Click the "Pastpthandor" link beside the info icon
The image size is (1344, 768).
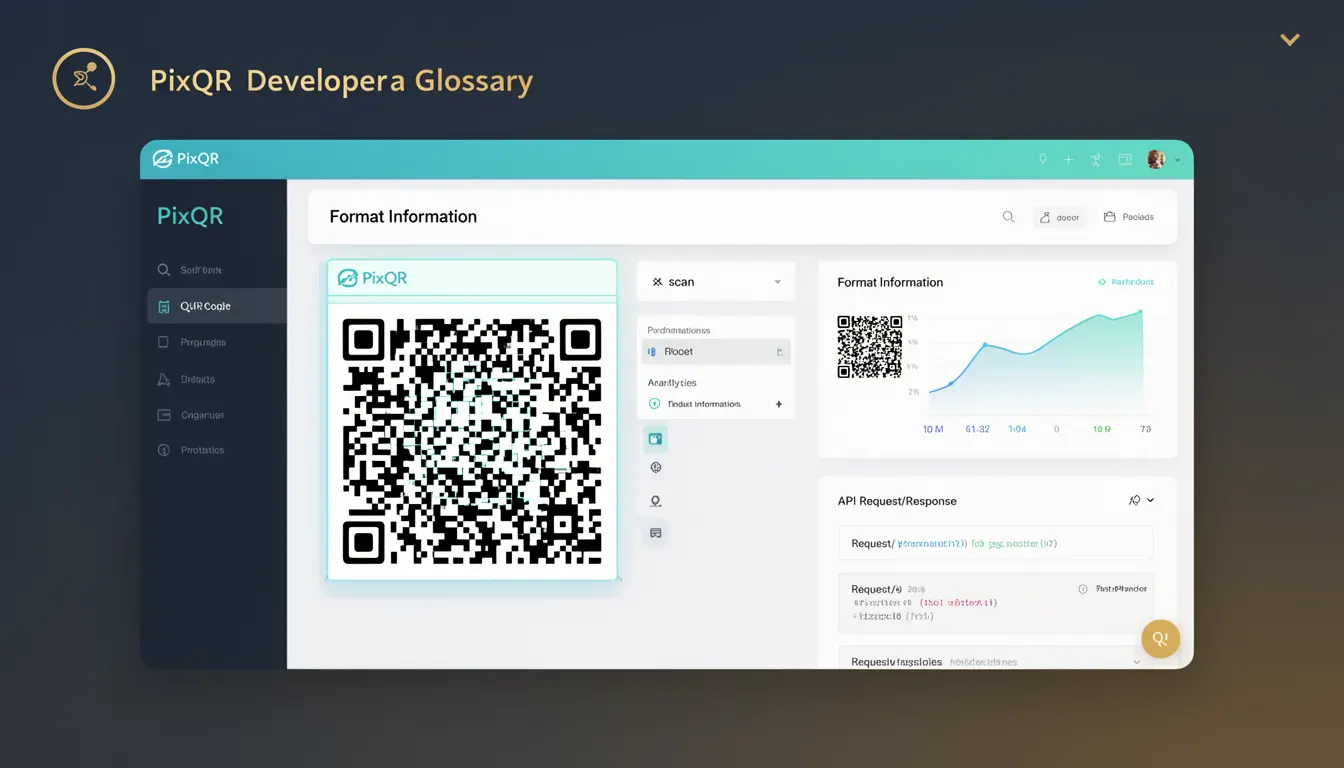pyautogui.click(x=1121, y=589)
